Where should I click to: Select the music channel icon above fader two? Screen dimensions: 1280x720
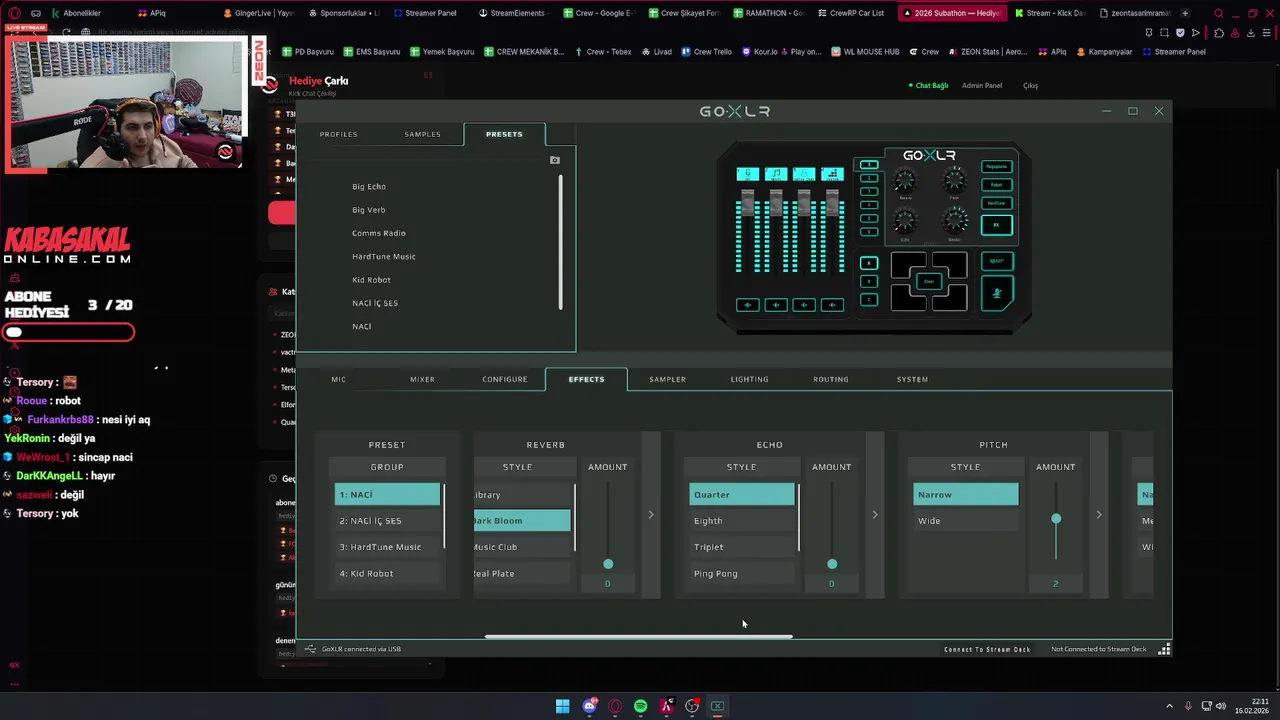coord(776,174)
